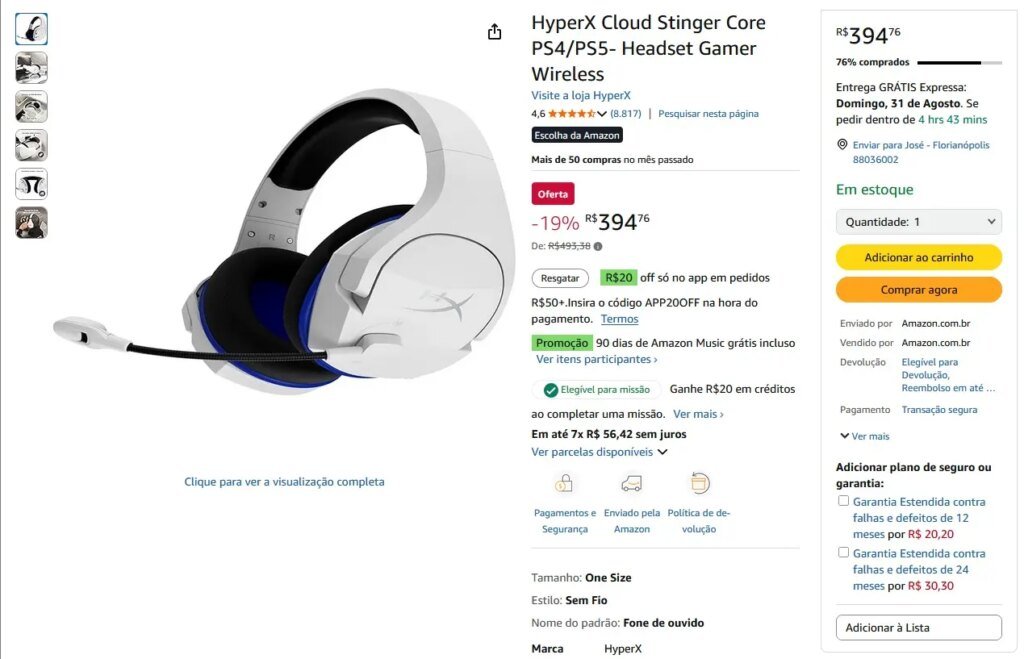Click the Política de devolução box icon

(699, 483)
